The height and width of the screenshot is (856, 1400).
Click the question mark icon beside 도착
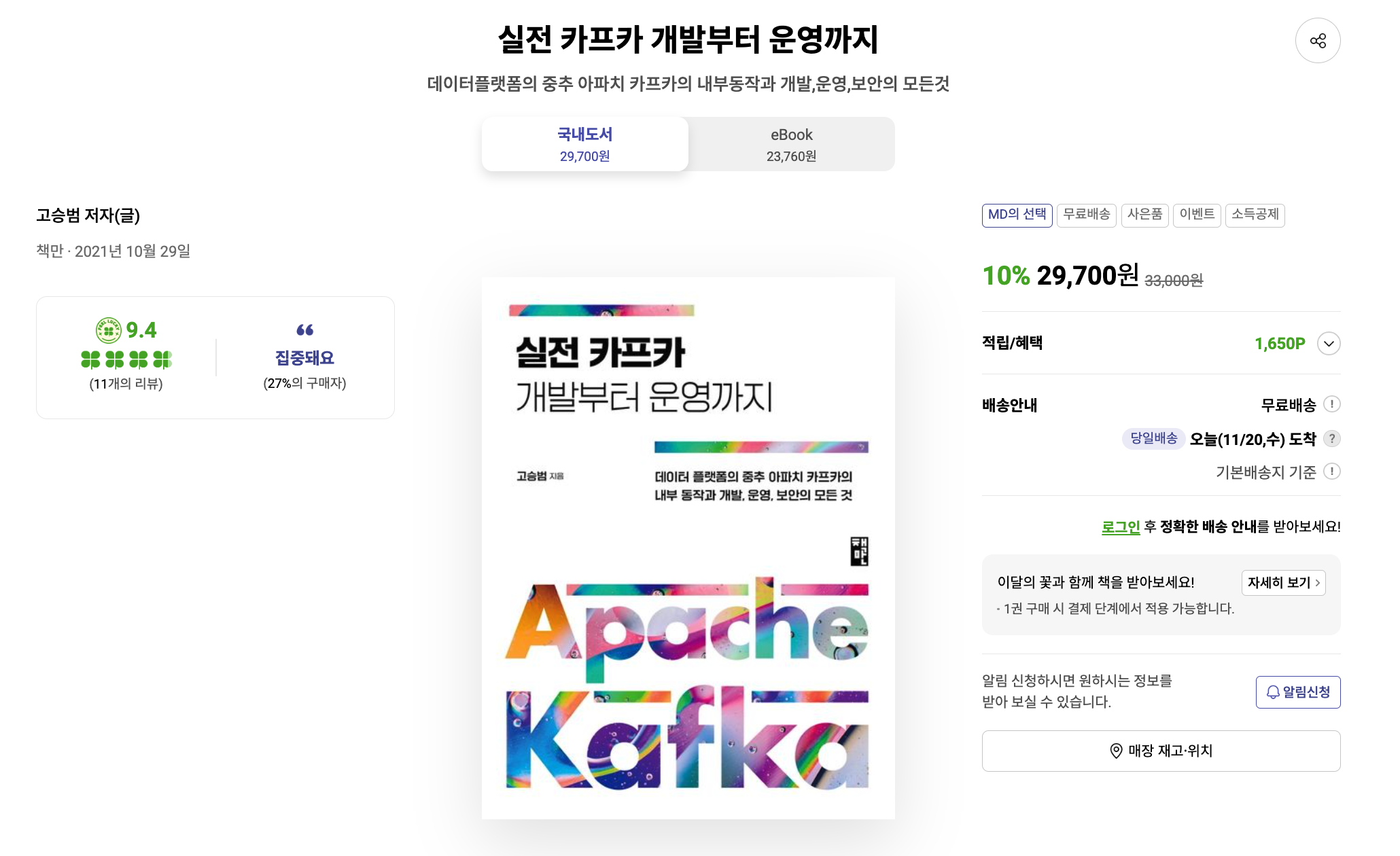coord(1332,438)
